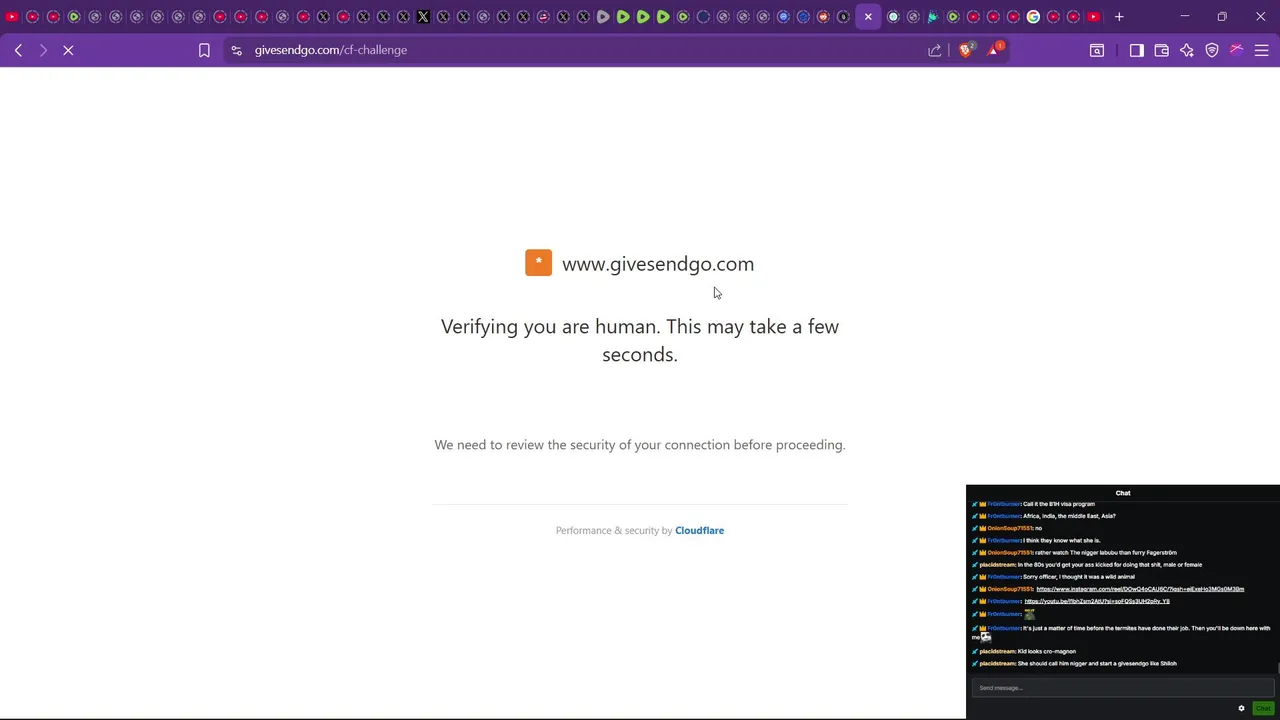The width and height of the screenshot is (1280, 720).
Task: Click the forward navigation arrow
Action: pyautogui.click(x=43, y=50)
